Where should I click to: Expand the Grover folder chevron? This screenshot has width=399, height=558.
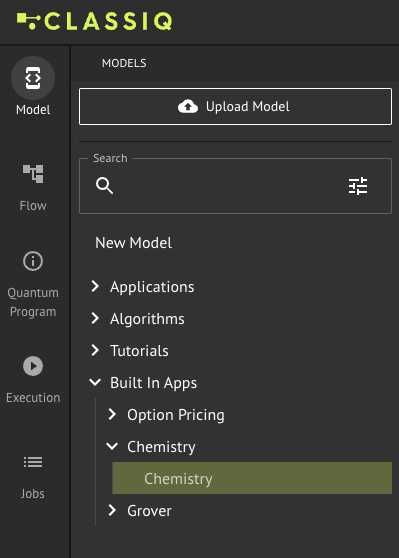(112, 510)
